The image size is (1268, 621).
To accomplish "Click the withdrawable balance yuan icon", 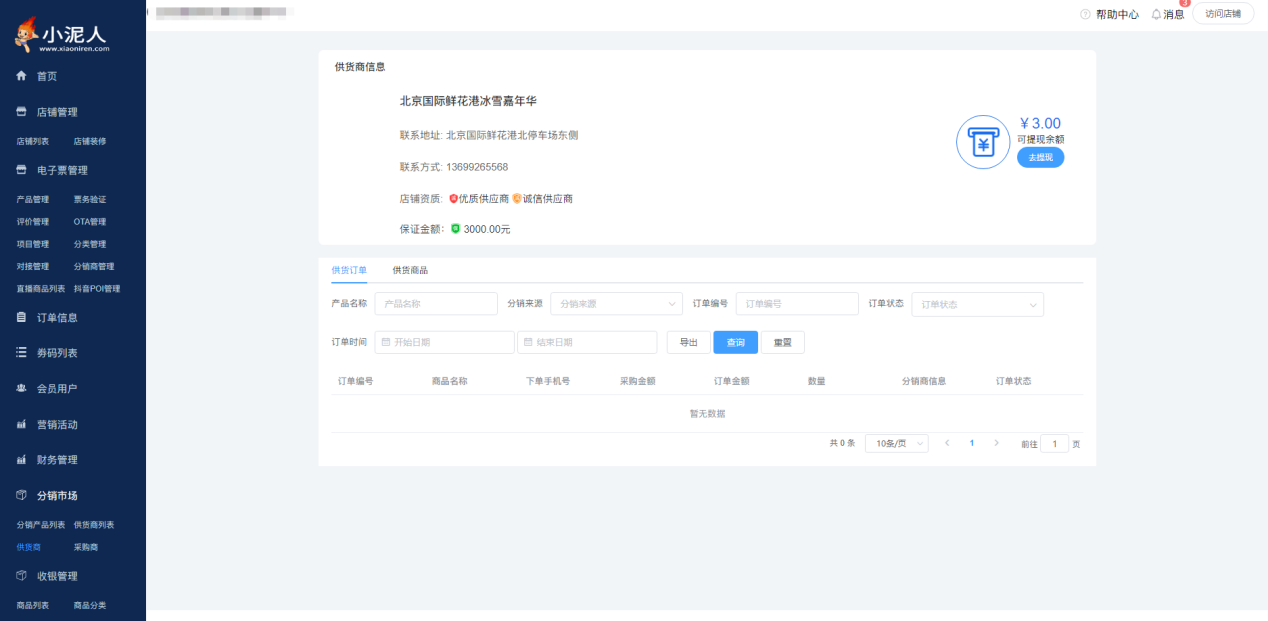I will [x=983, y=142].
